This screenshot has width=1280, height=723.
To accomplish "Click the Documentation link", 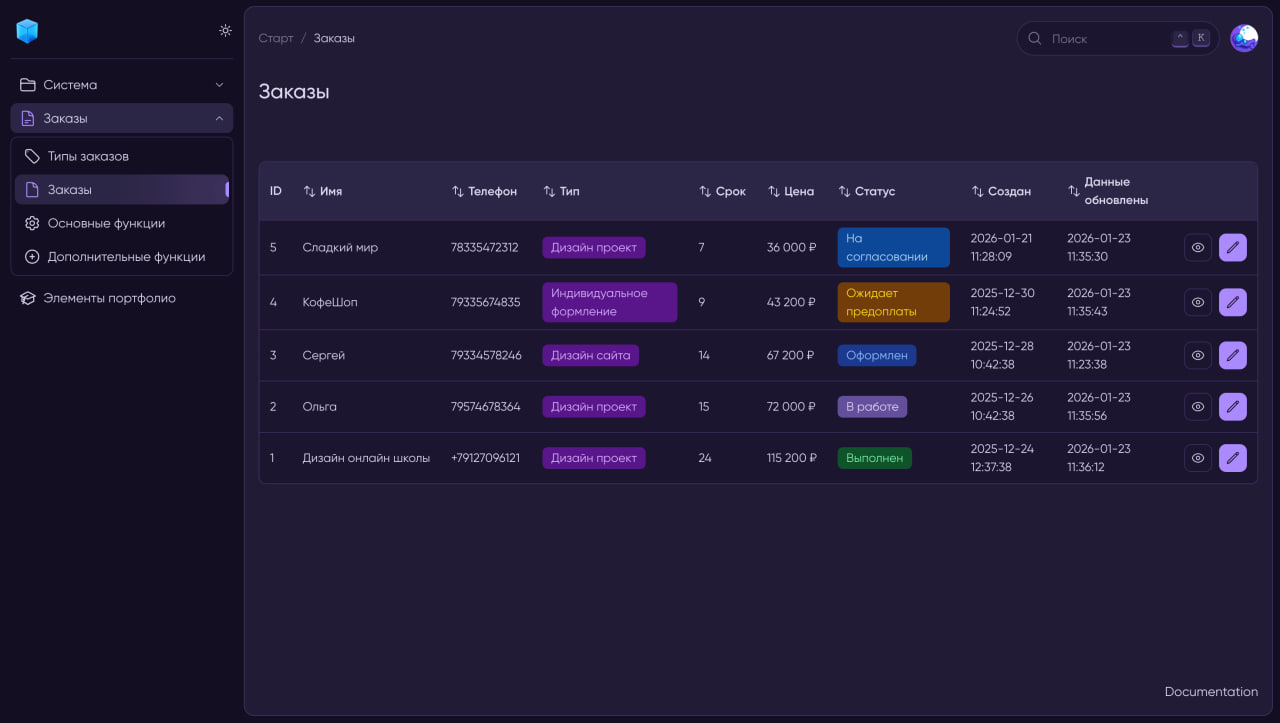I will click(x=1210, y=692).
